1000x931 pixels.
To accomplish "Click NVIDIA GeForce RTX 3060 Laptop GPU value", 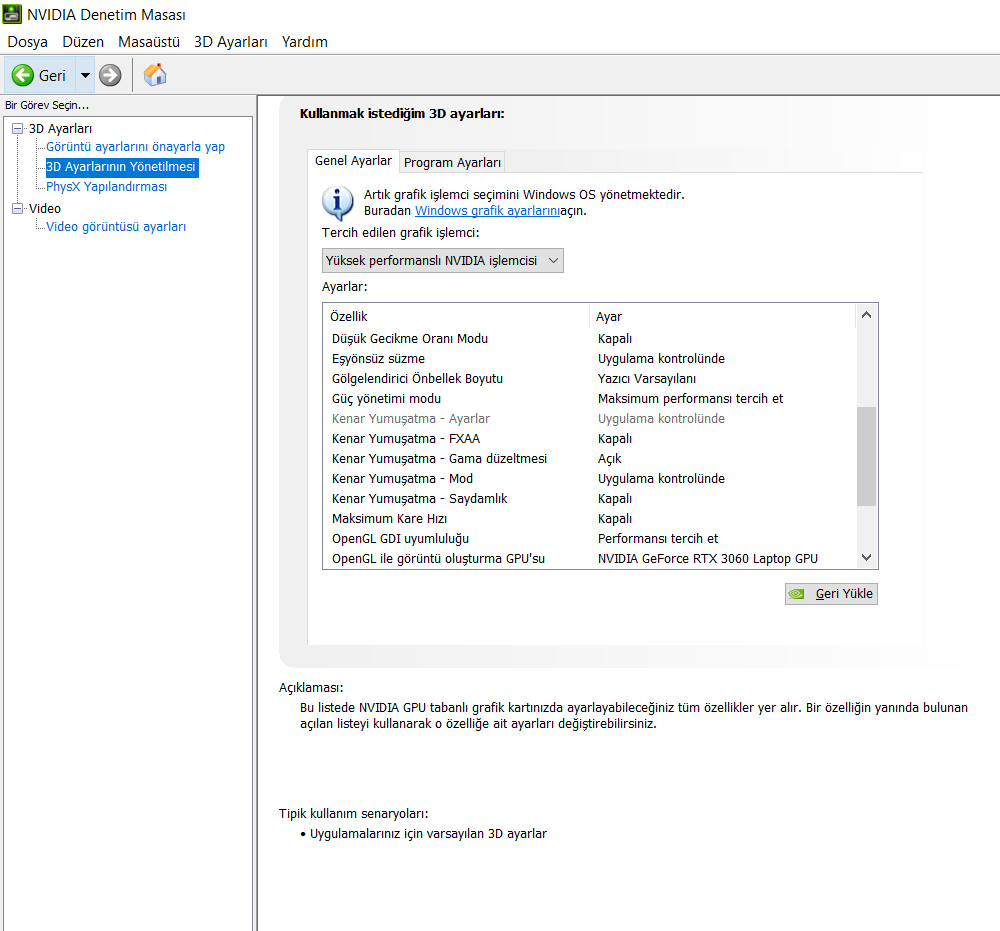I will (707, 559).
